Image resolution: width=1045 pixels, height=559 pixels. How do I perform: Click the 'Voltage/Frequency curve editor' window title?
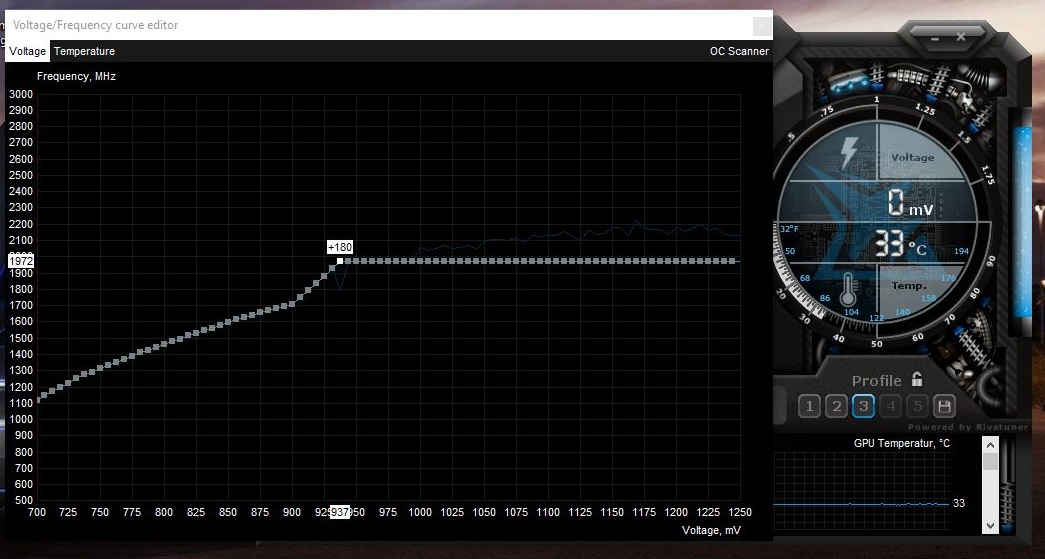tap(95, 25)
